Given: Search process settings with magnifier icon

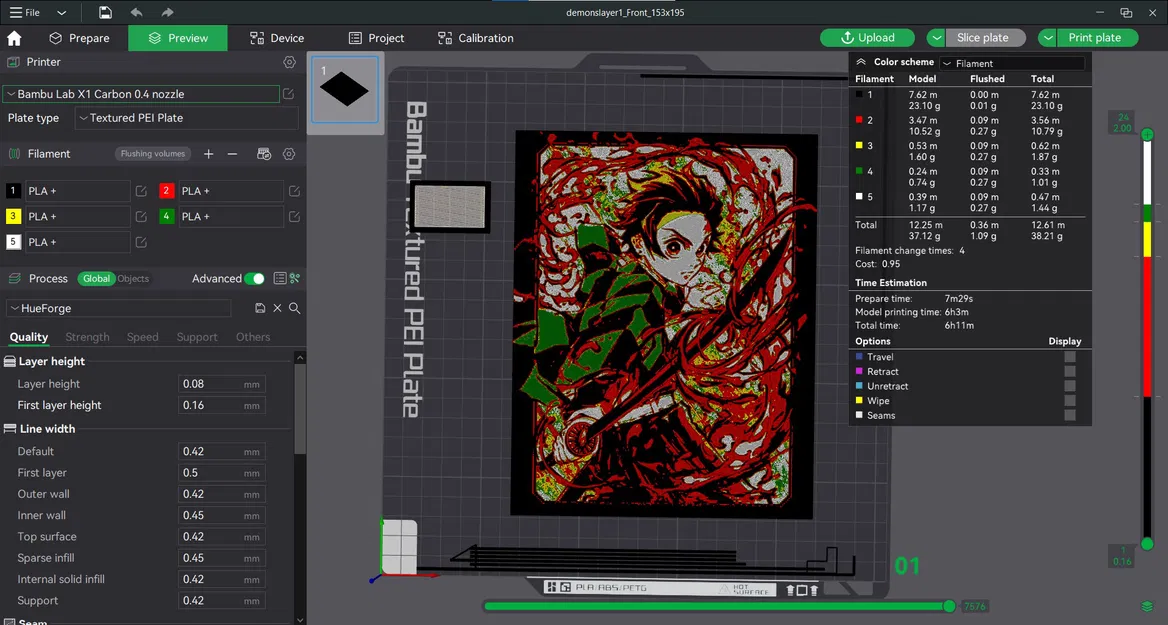Looking at the screenshot, I should [x=295, y=309].
